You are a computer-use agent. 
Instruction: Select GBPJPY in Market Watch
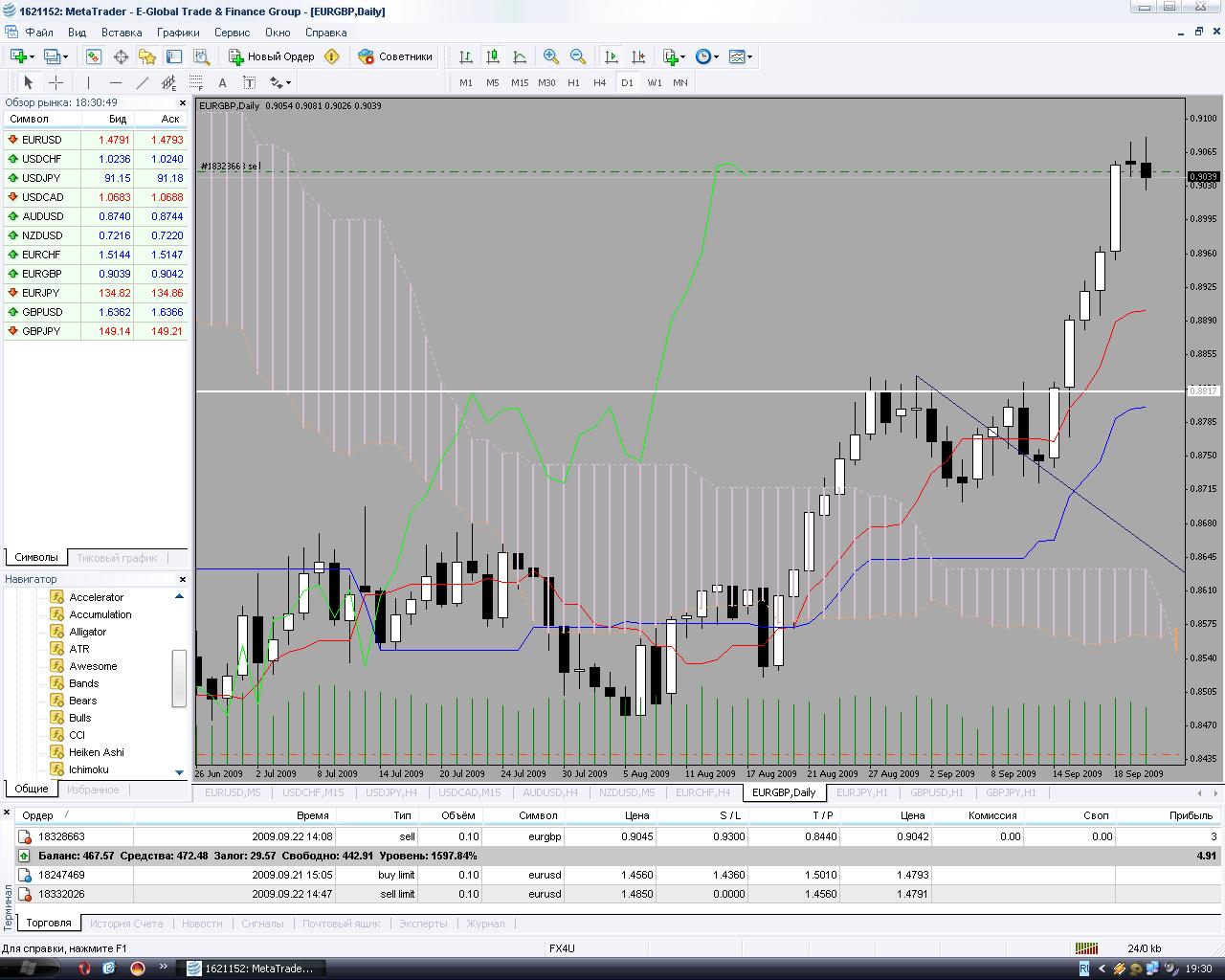96,331
